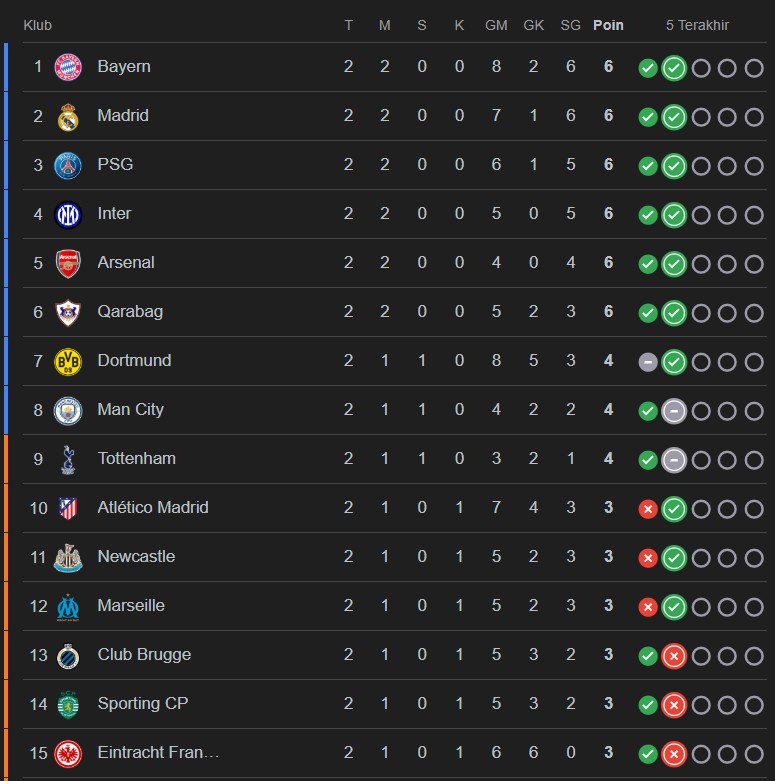Click the Klub column header
This screenshot has width=775, height=781.
tap(38, 25)
